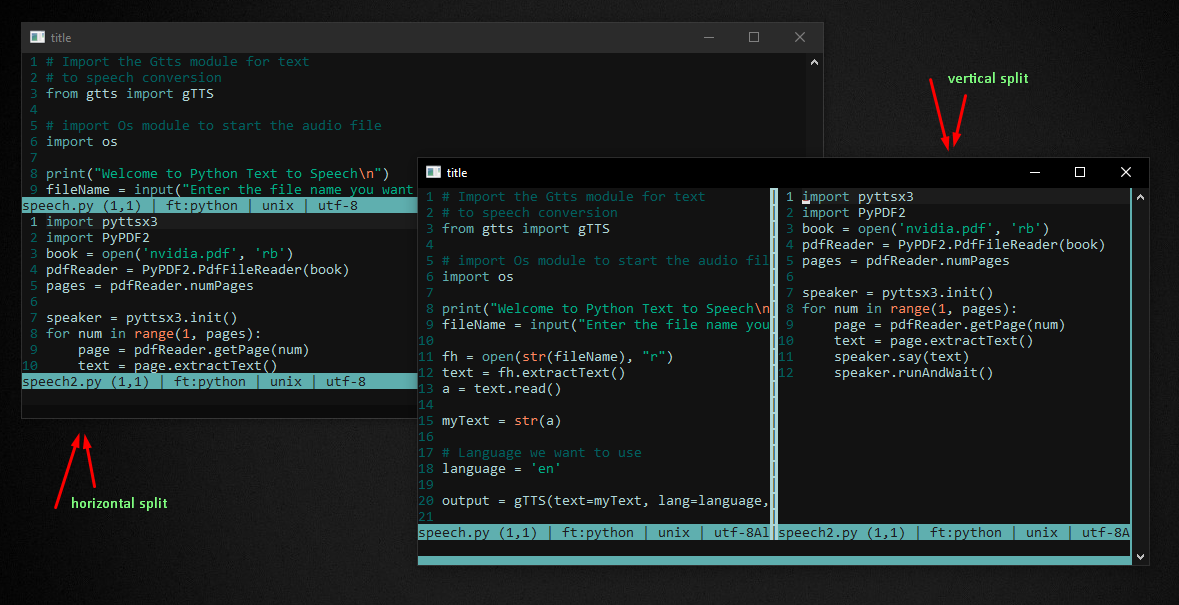Click 'utf-8' in the back window's speech2.py status bar
The width and height of the screenshot is (1179, 605).
pyautogui.click(x=346, y=382)
